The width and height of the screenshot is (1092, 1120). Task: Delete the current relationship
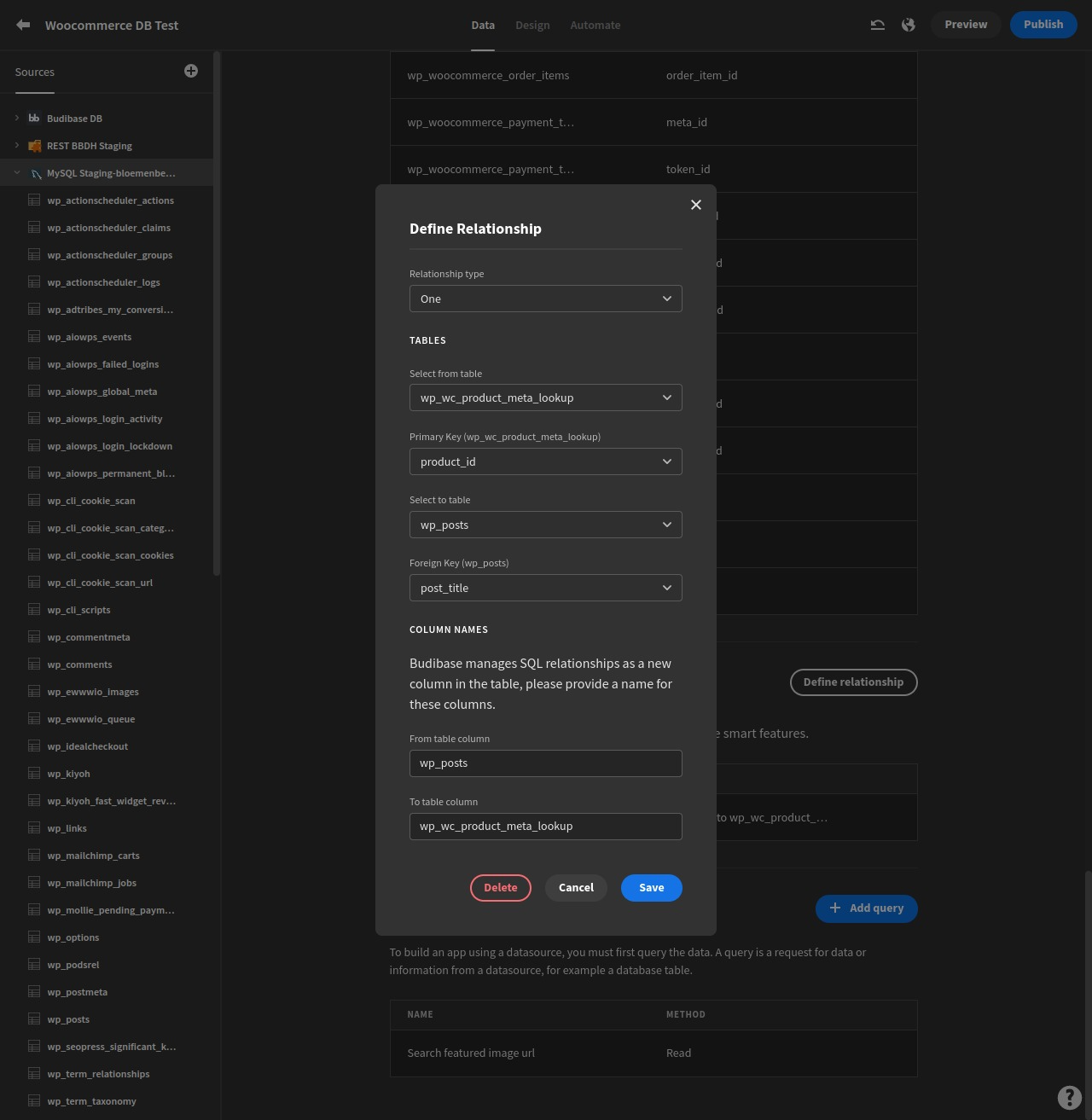coord(500,887)
